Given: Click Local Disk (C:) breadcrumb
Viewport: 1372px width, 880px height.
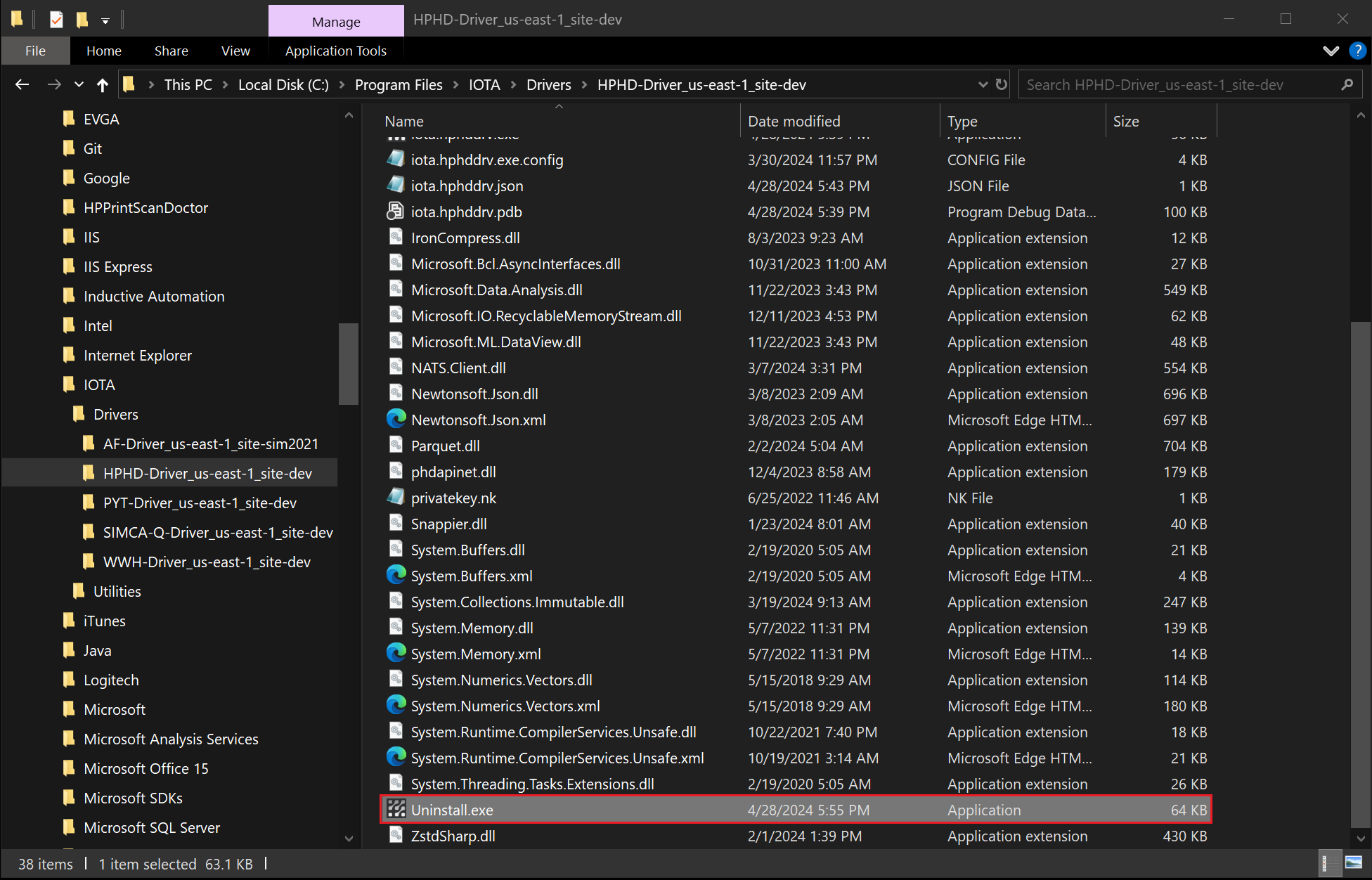Looking at the screenshot, I should click(283, 85).
